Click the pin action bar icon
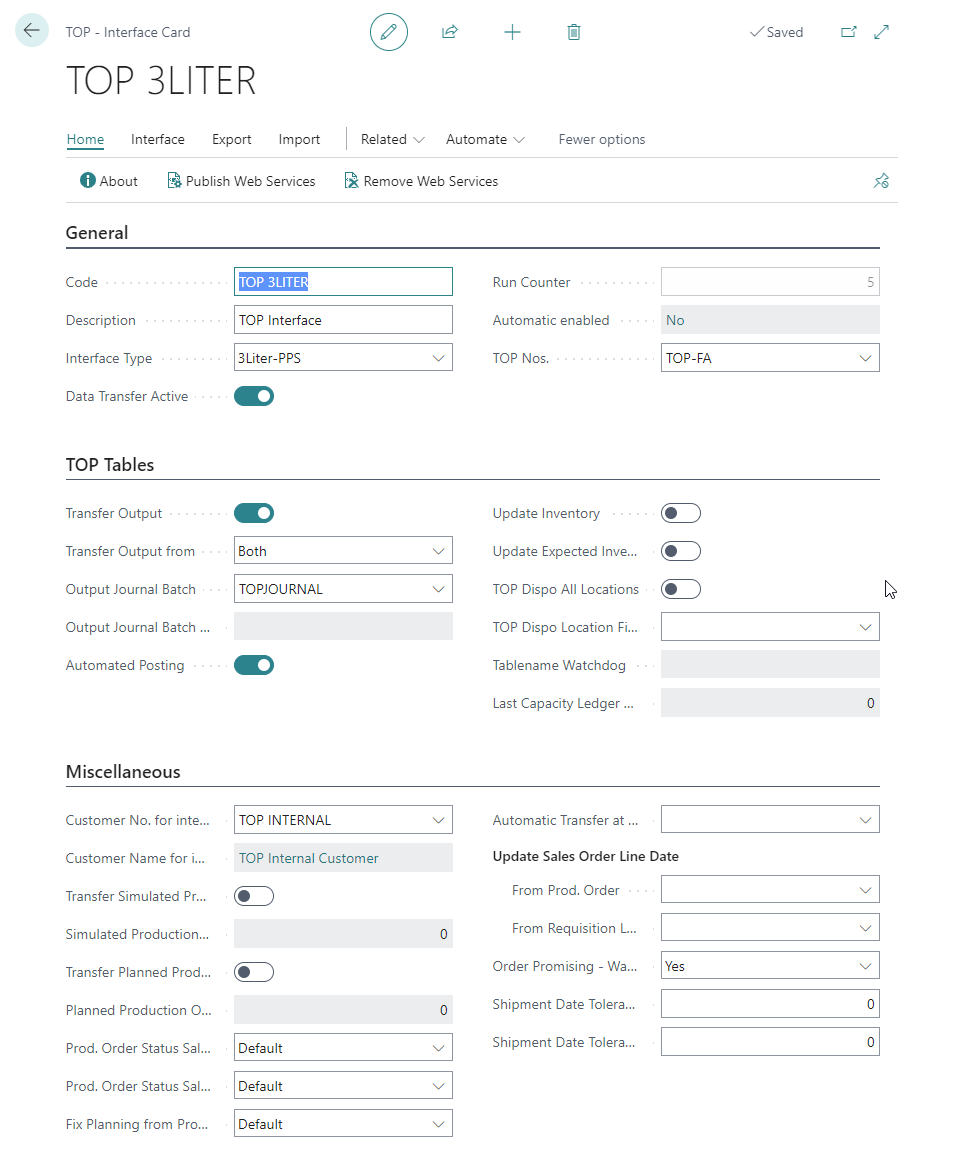Image resolution: width=957 pixels, height=1157 pixels. click(x=881, y=181)
